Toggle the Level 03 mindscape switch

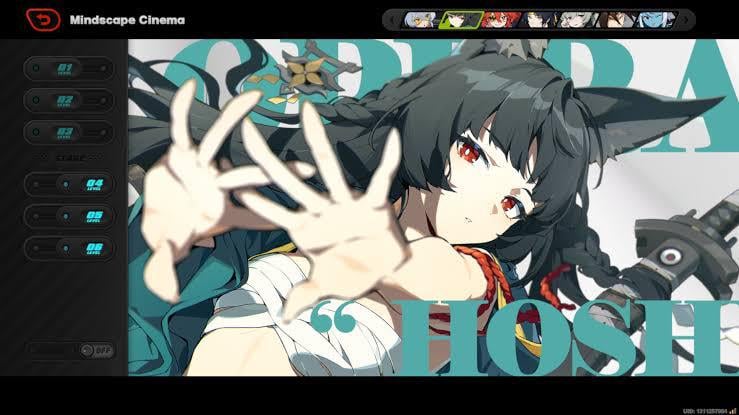pos(69,132)
